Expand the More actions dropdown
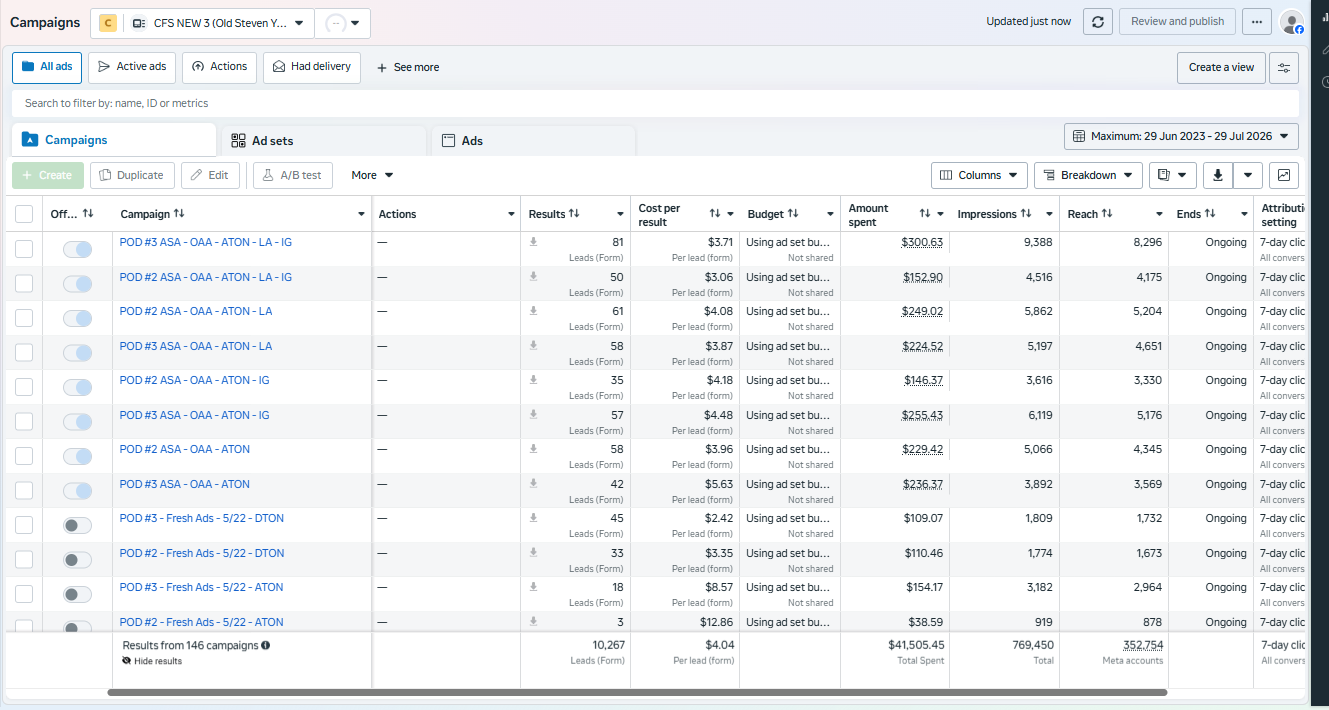The image size is (1329, 710). pyautogui.click(x=372, y=175)
